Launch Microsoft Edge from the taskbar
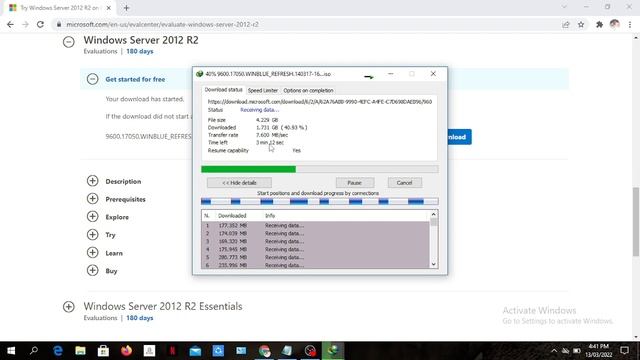 pyautogui.click(x=58, y=351)
